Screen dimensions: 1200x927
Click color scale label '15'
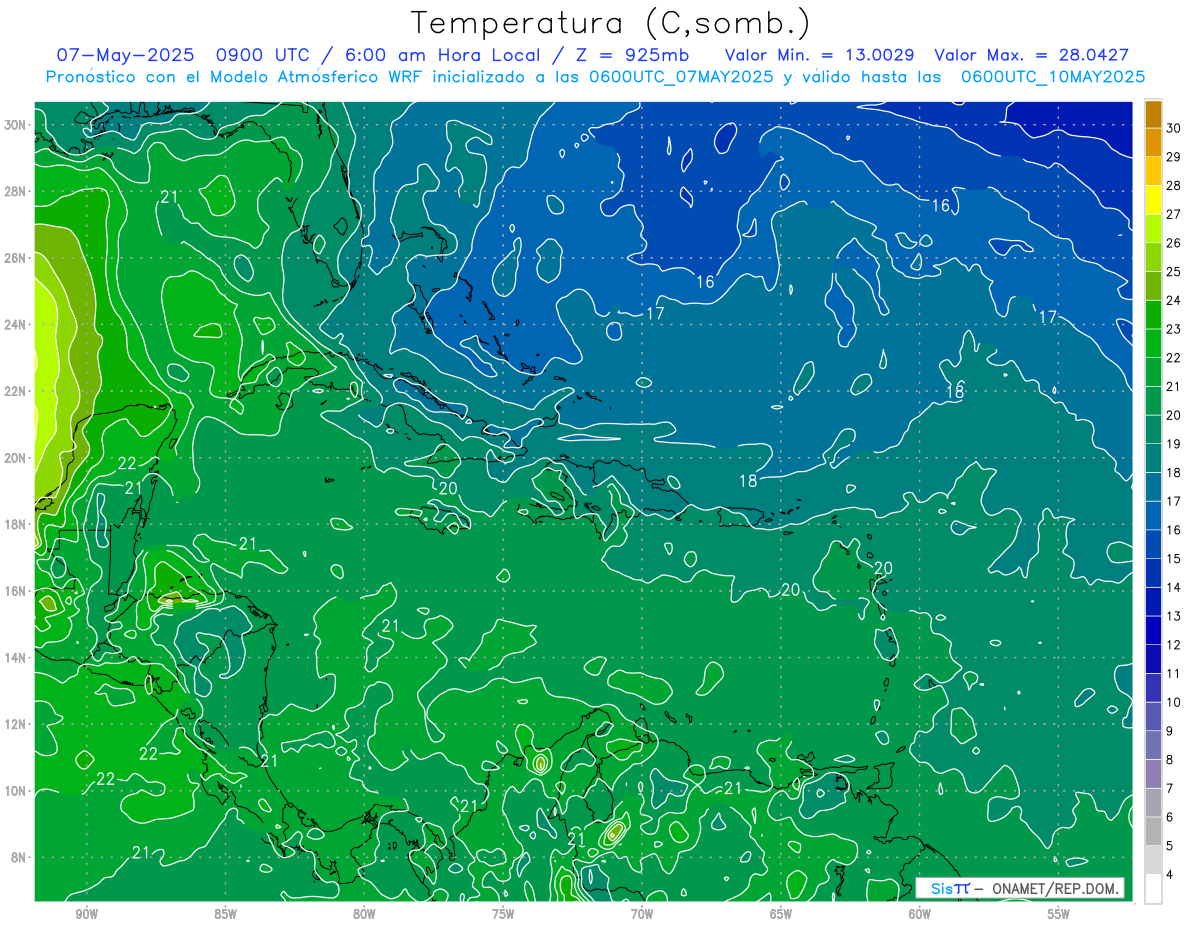pyautogui.click(x=1174, y=558)
